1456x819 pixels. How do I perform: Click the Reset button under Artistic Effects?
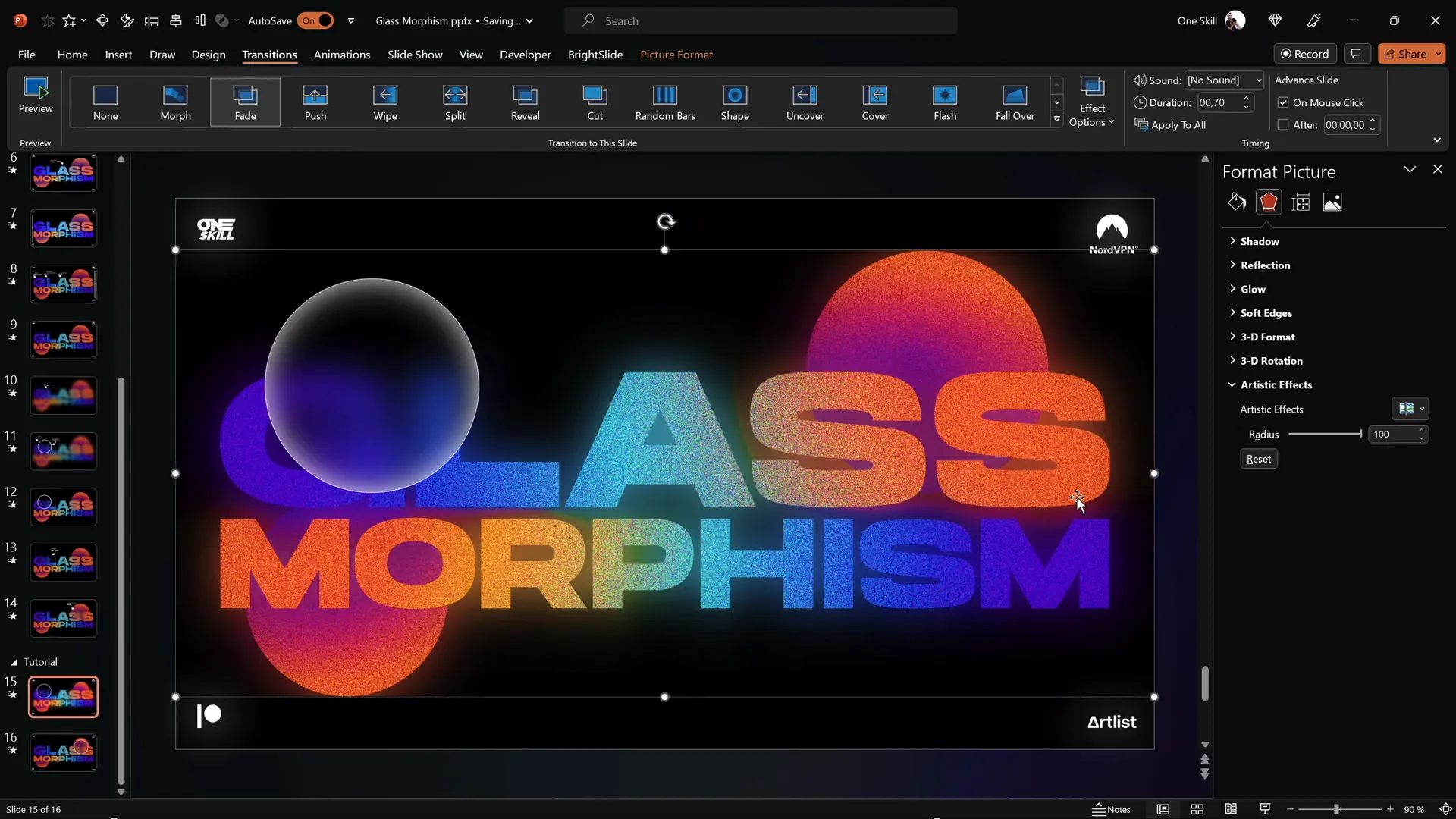point(1257,458)
